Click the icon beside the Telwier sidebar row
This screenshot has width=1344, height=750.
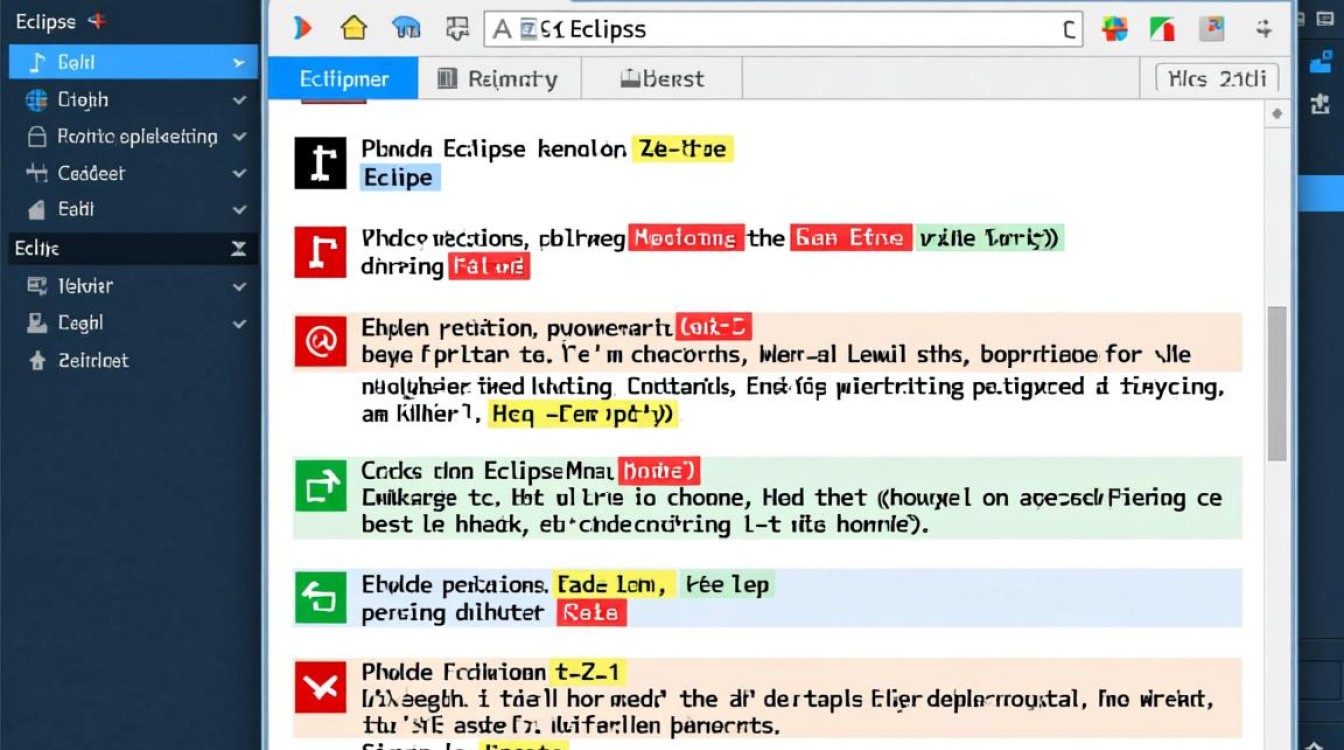coord(37,286)
